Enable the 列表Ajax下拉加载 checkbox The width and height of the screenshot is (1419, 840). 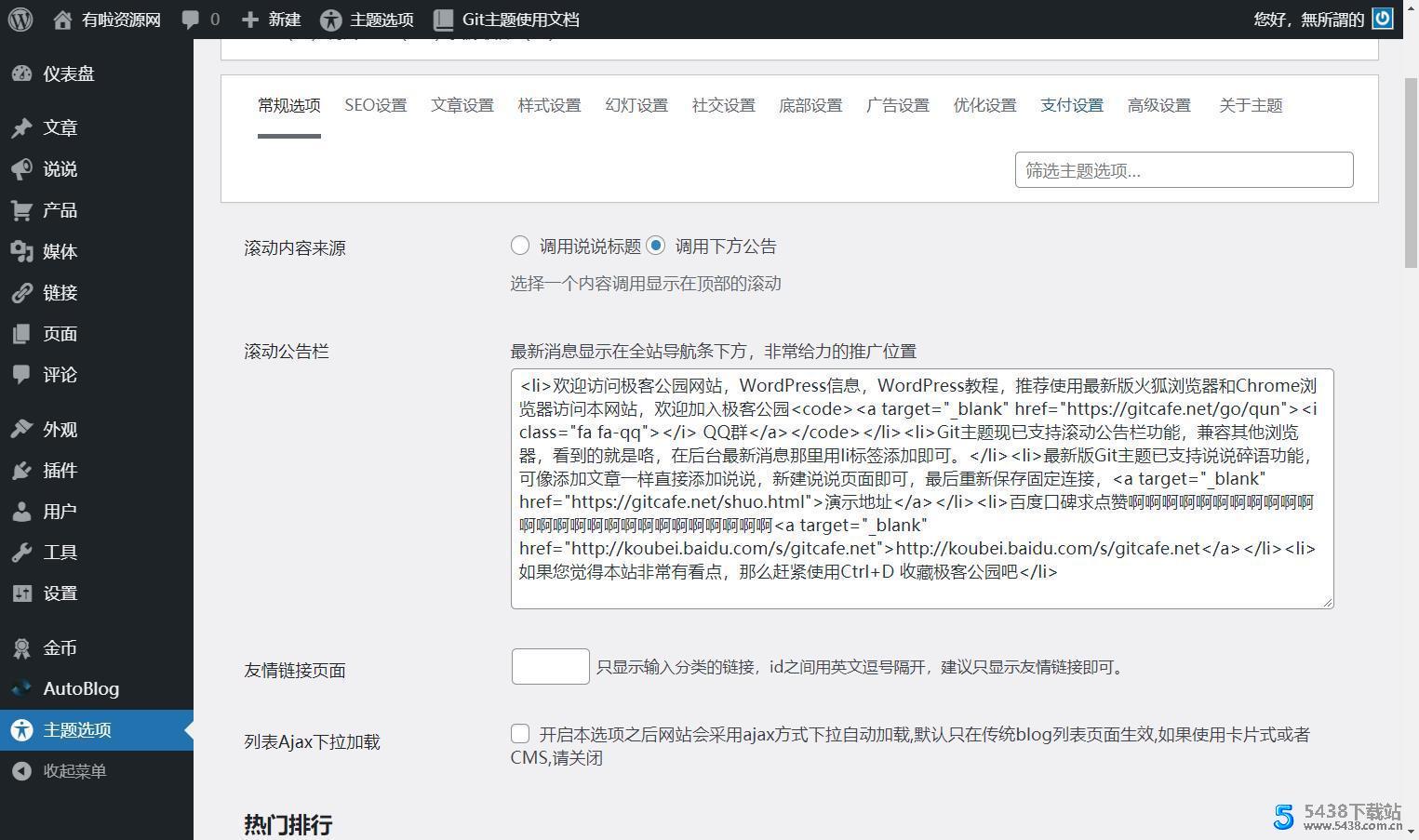coord(520,734)
